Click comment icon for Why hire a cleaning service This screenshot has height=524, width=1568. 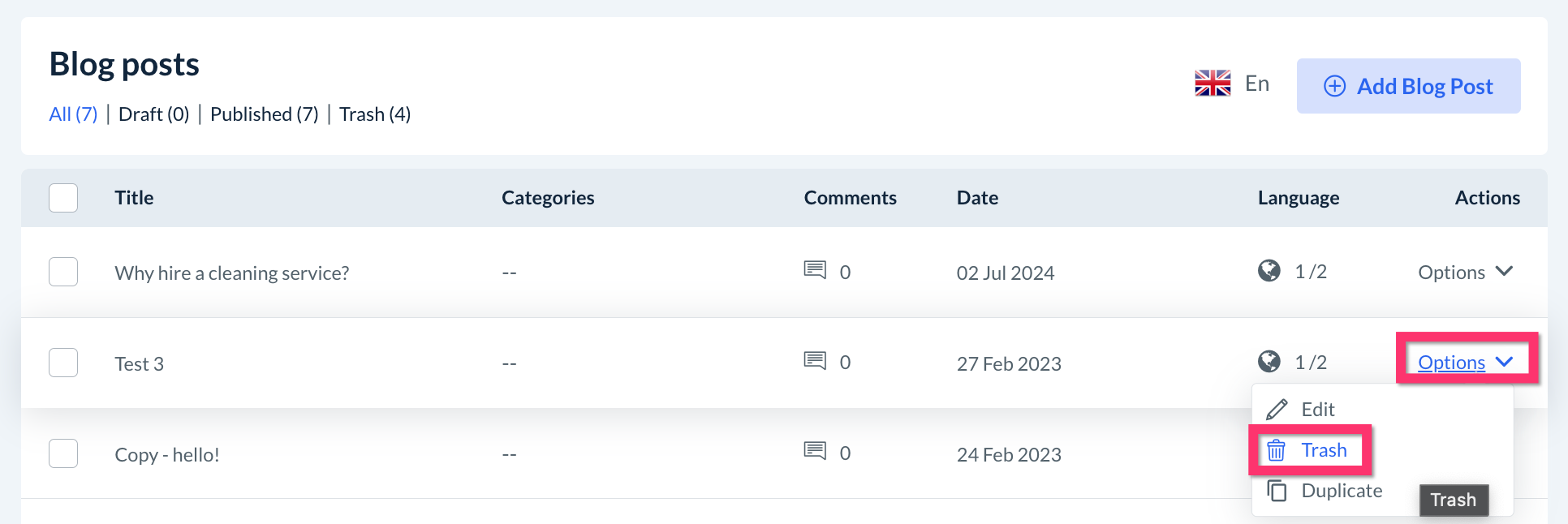coord(815,269)
